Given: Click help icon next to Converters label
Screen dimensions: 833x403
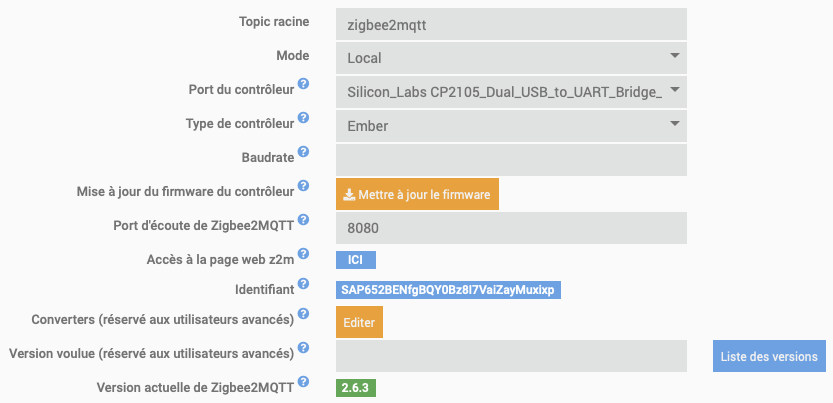Looking at the screenshot, I should 303,317.
